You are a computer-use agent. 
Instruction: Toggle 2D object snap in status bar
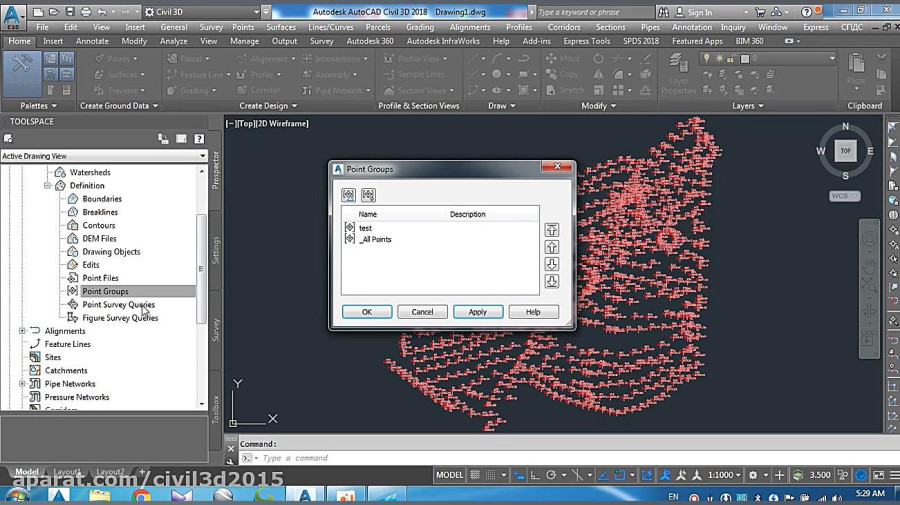[x=620, y=475]
